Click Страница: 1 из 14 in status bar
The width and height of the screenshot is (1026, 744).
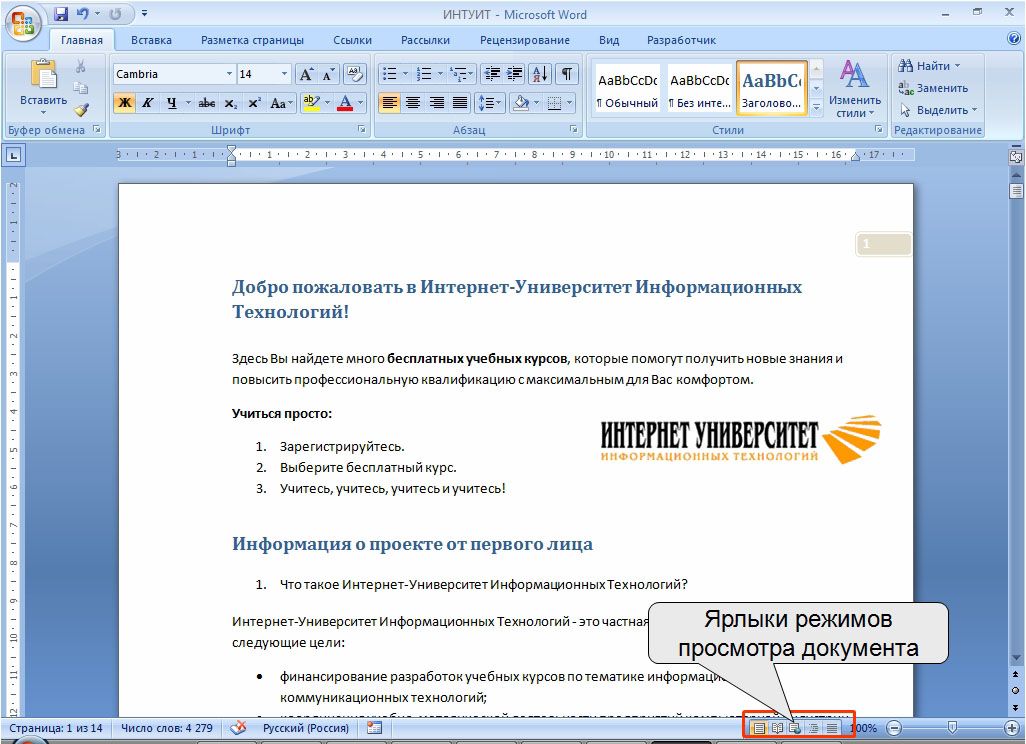click(x=56, y=728)
